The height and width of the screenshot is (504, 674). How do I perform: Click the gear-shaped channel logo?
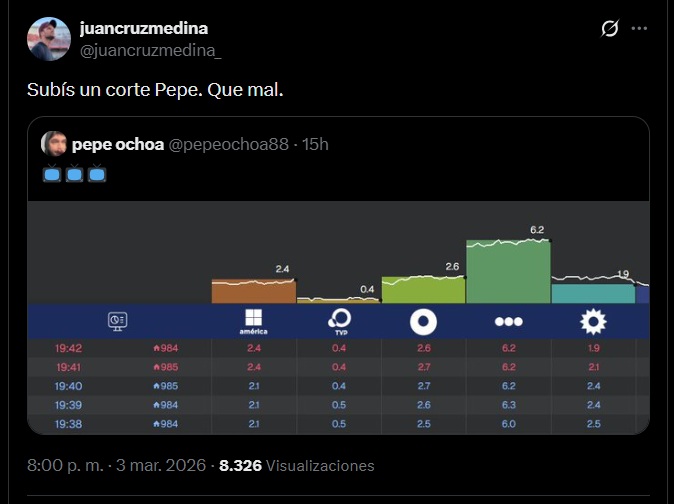click(593, 321)
